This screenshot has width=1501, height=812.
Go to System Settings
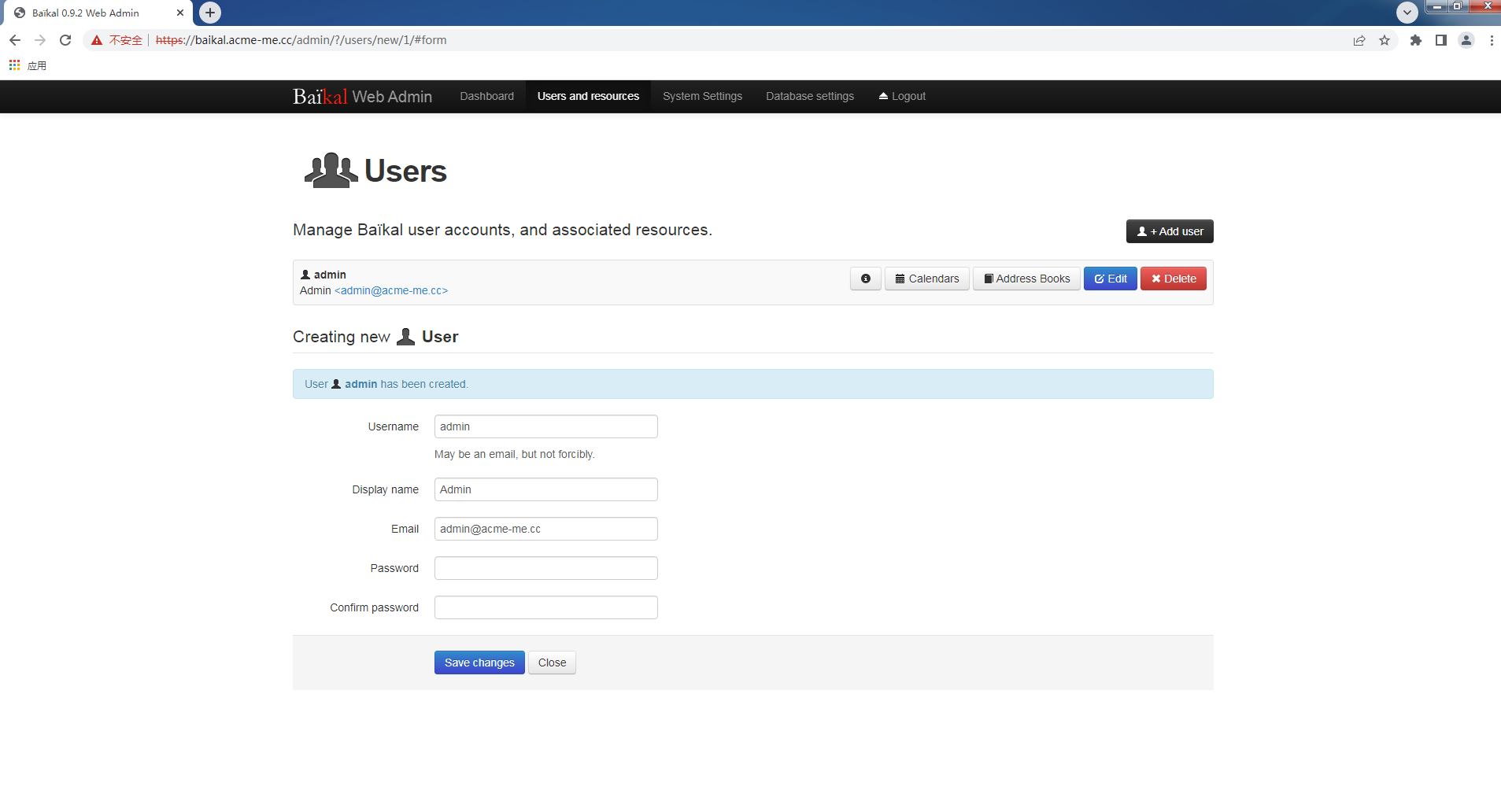[702, 96]
